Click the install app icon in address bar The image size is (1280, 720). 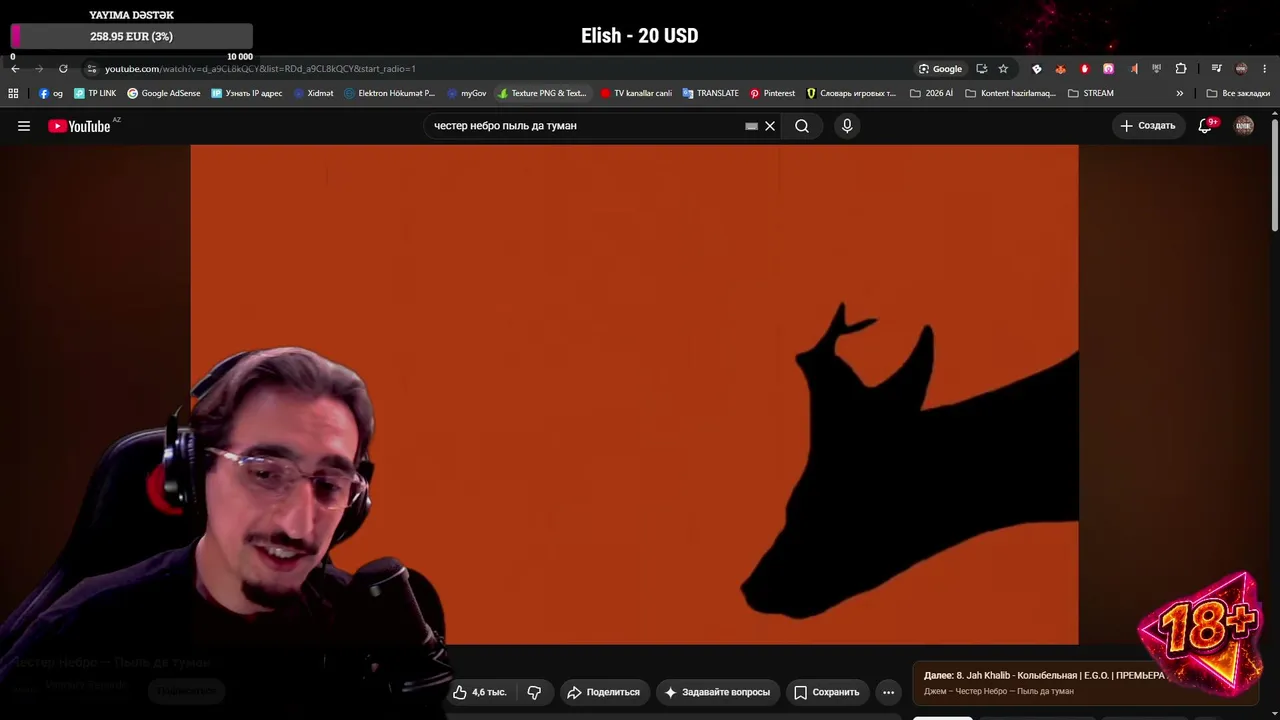[x=981, y=69]
